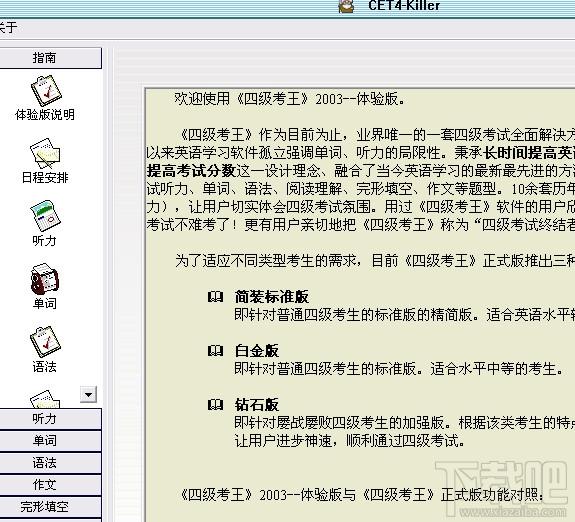Open the 日程安排 schedule icon

tap(45, 154)
